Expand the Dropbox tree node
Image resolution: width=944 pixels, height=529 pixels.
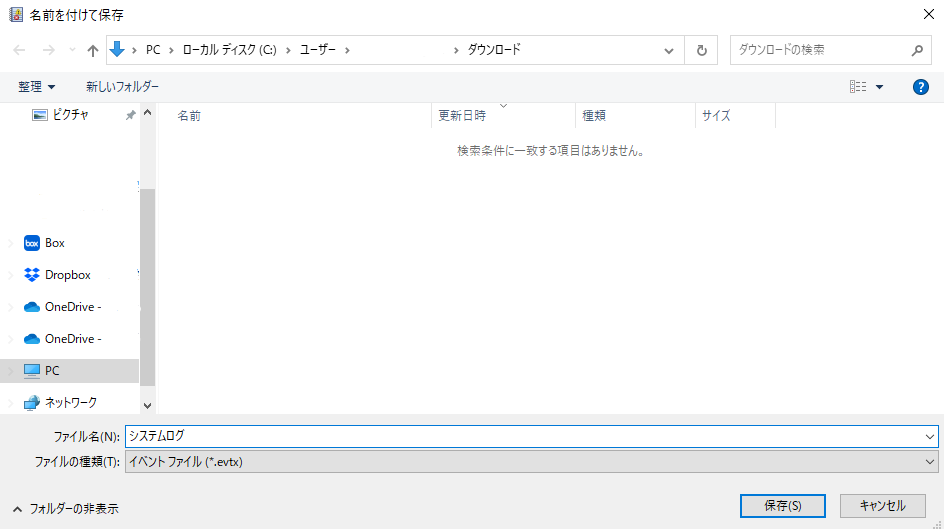click(10, 275)
